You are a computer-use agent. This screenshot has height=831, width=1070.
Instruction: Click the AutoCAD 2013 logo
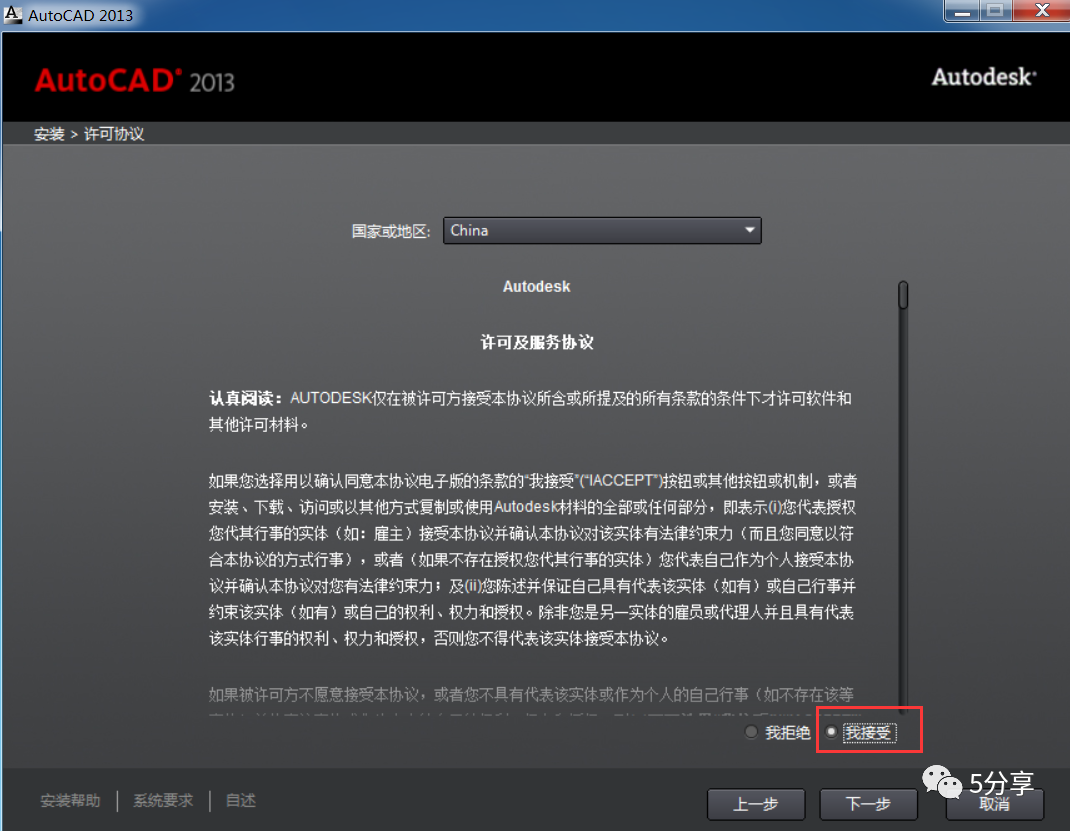coord(134,81)
